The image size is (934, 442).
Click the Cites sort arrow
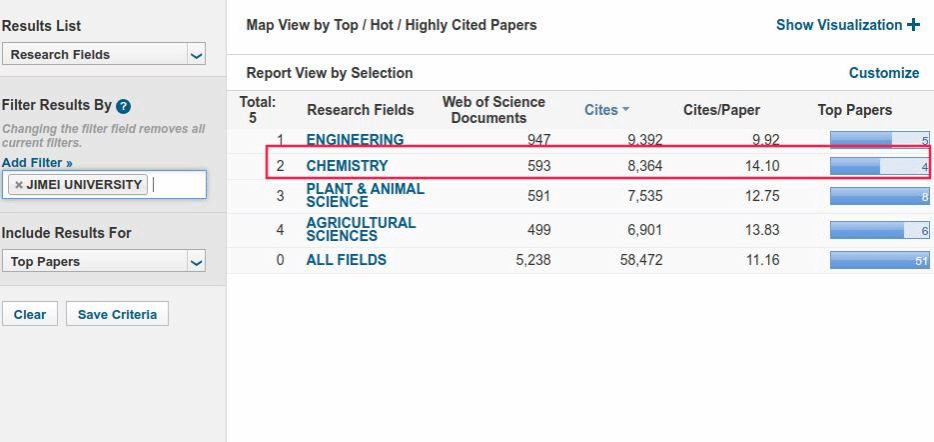pyautogui.click(x=626, y=110)
